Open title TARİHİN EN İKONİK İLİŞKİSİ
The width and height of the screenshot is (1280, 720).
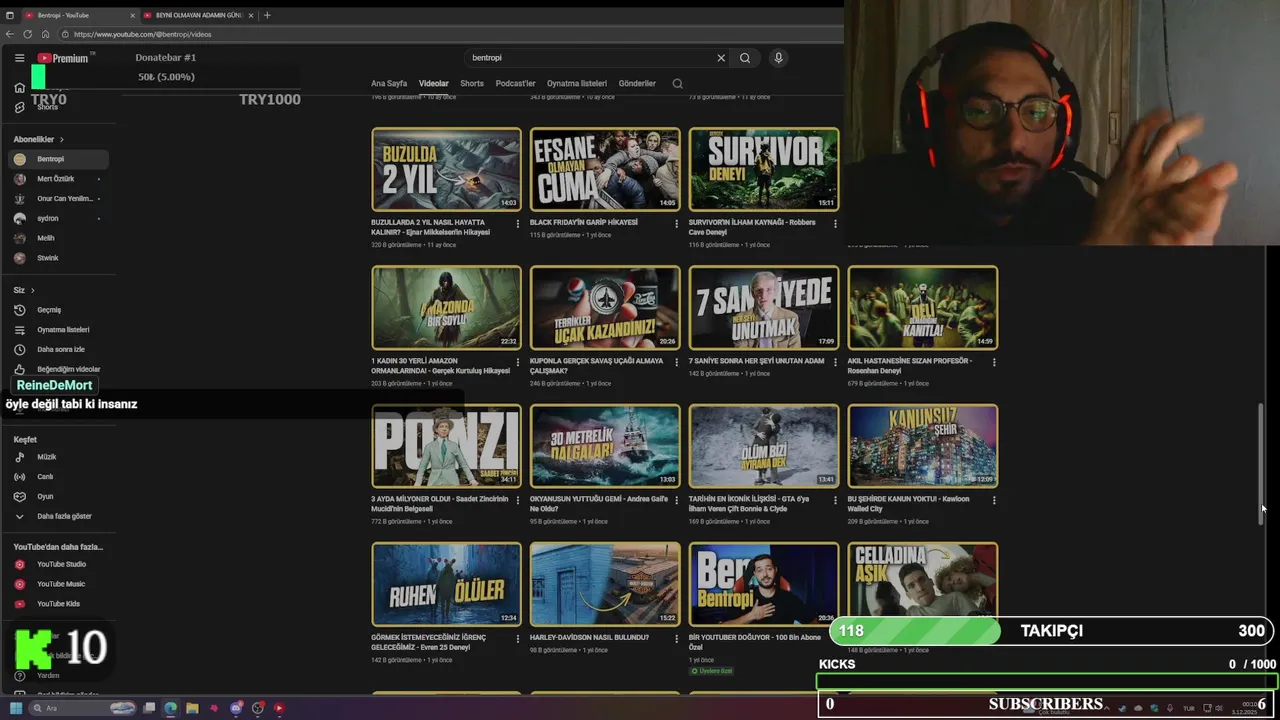pyautogui.click(x=749, y=504)
